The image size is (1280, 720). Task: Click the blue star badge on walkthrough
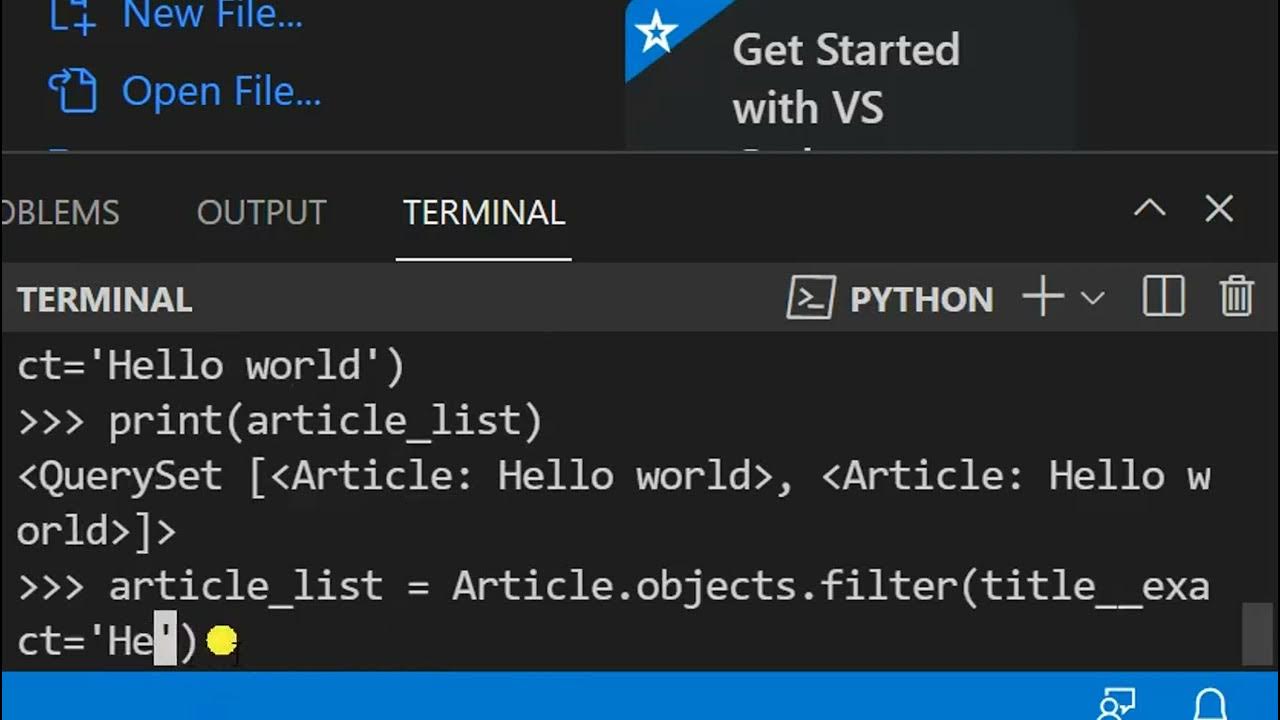(657, 34)
